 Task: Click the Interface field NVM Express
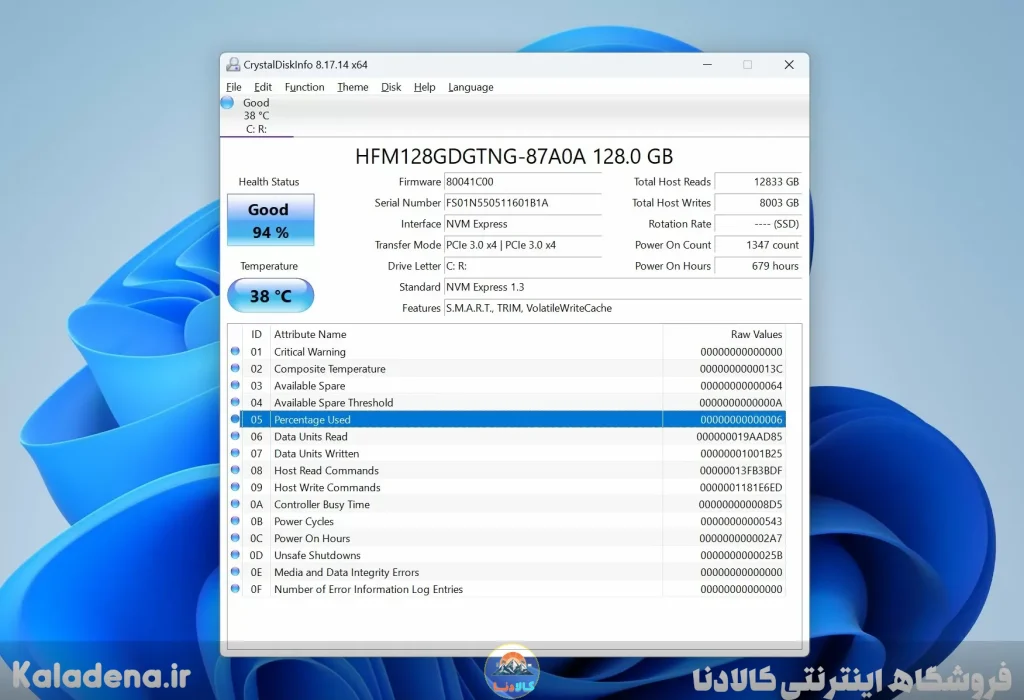pyautogui.click(x=522, y=224)
